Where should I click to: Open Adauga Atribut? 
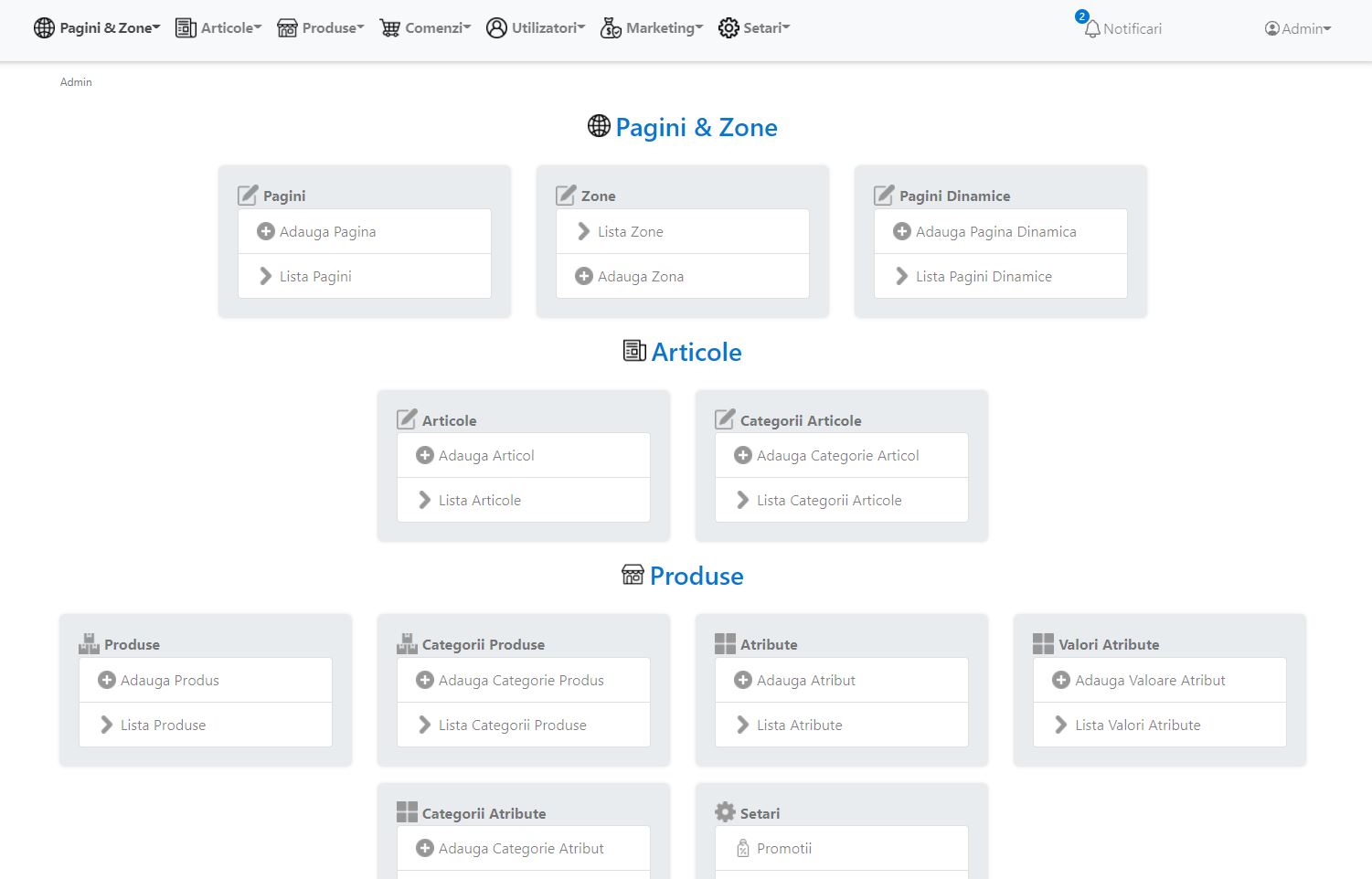(x=842, y=680)
